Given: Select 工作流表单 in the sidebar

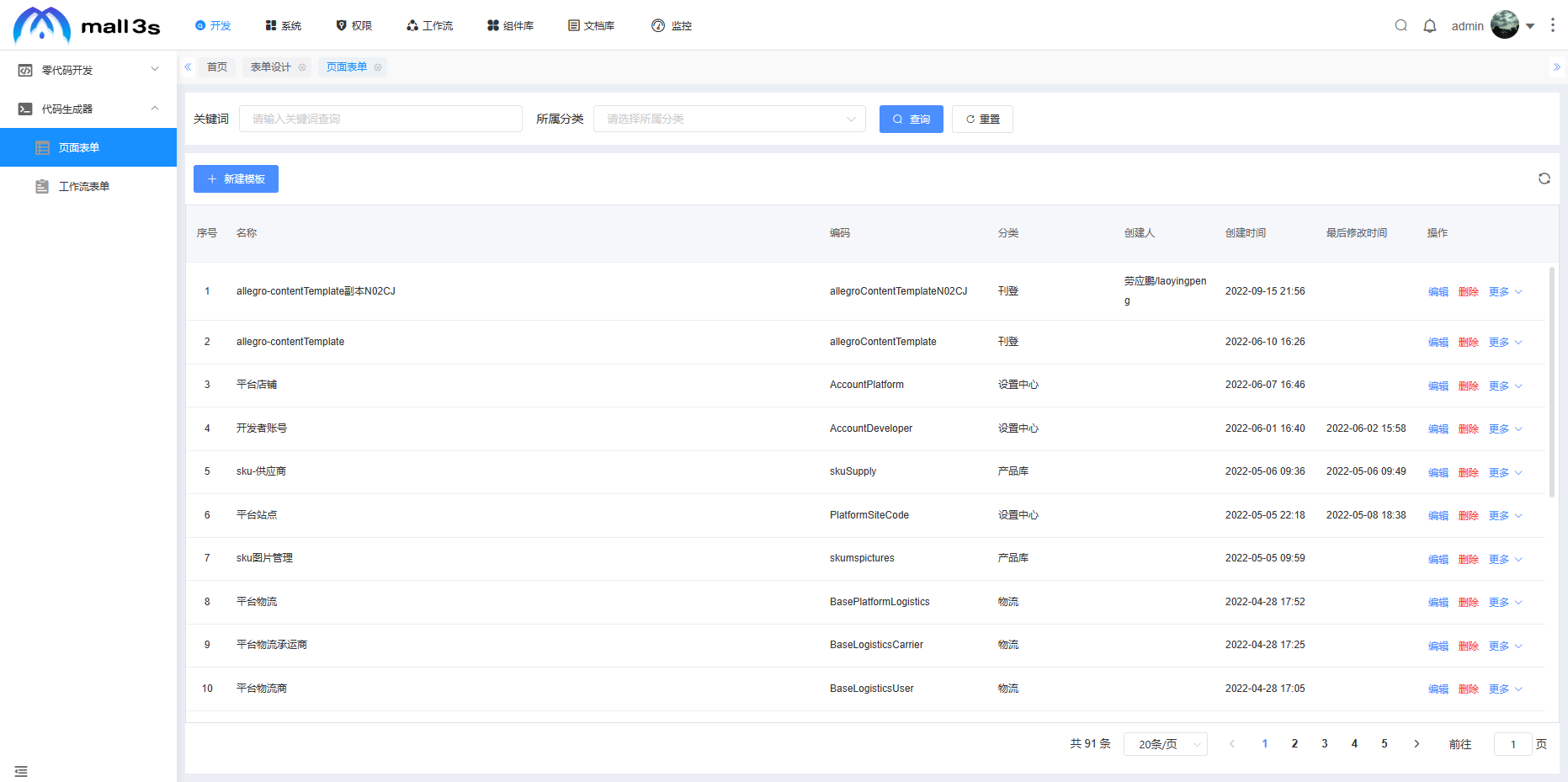Looking at the screenshot, I should point(88,186).
